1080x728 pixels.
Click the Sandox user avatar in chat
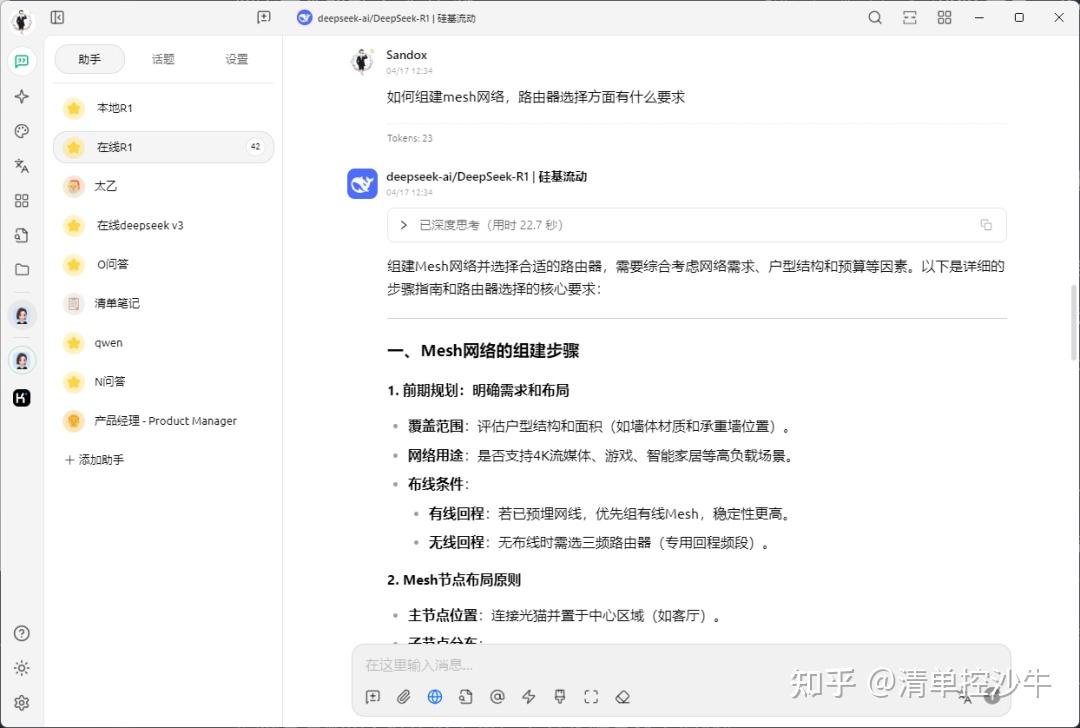[x=362, y=61]
